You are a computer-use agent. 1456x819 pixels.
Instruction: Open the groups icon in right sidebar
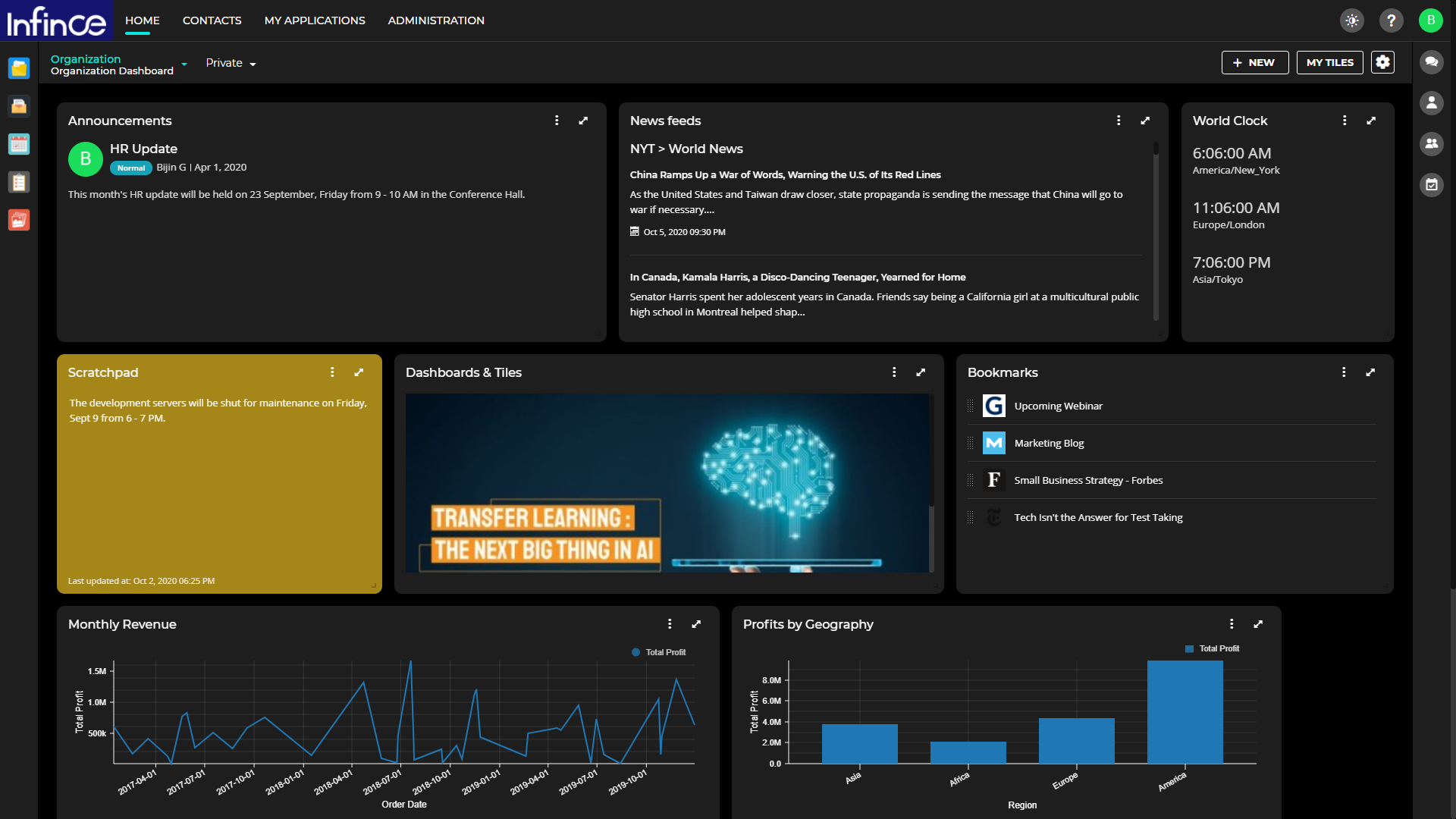(1432, 143)
